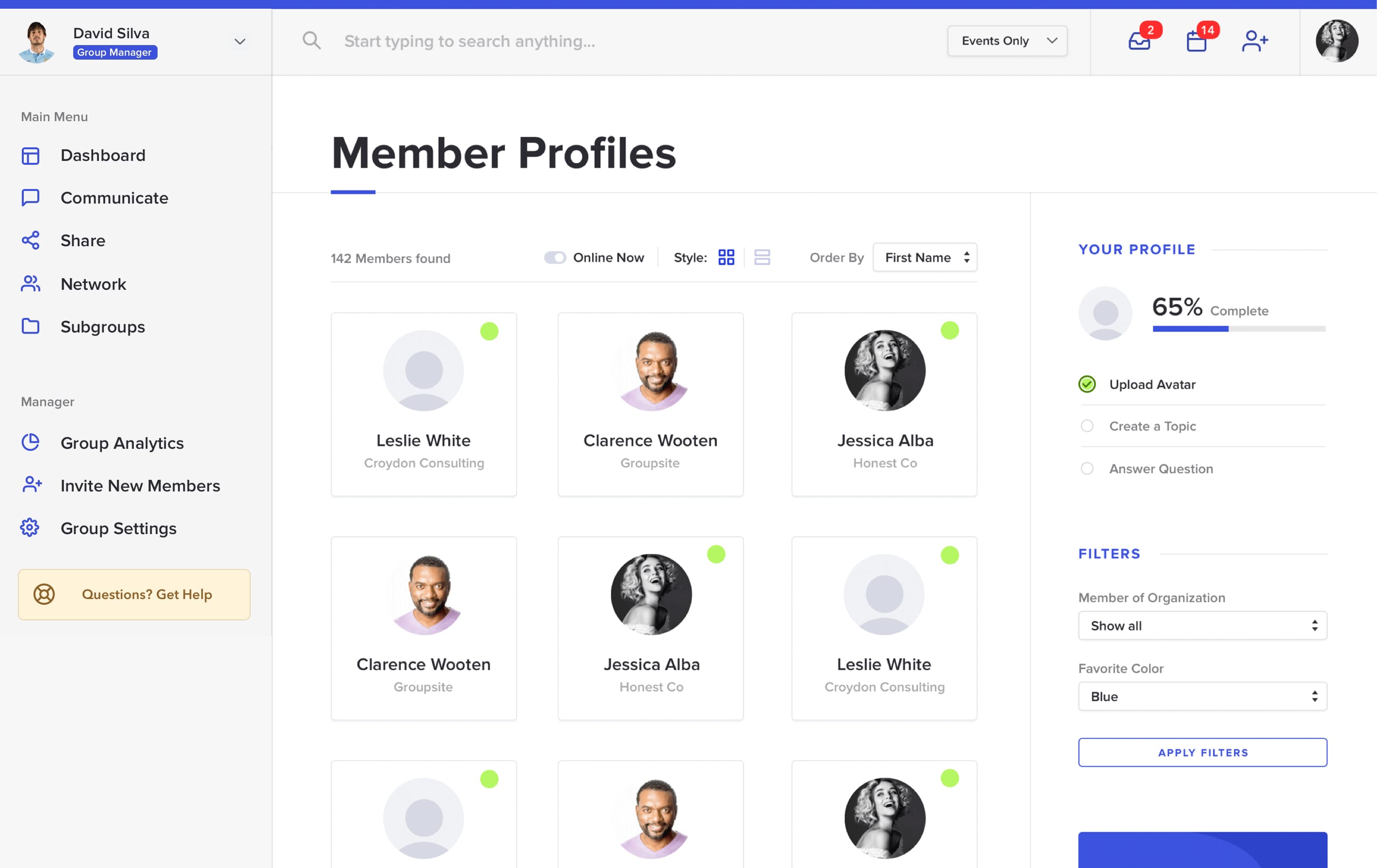This screenshot has width=1377, height=868.
Task: Click the Upload Avatar label
Action: coord(1152,385)
